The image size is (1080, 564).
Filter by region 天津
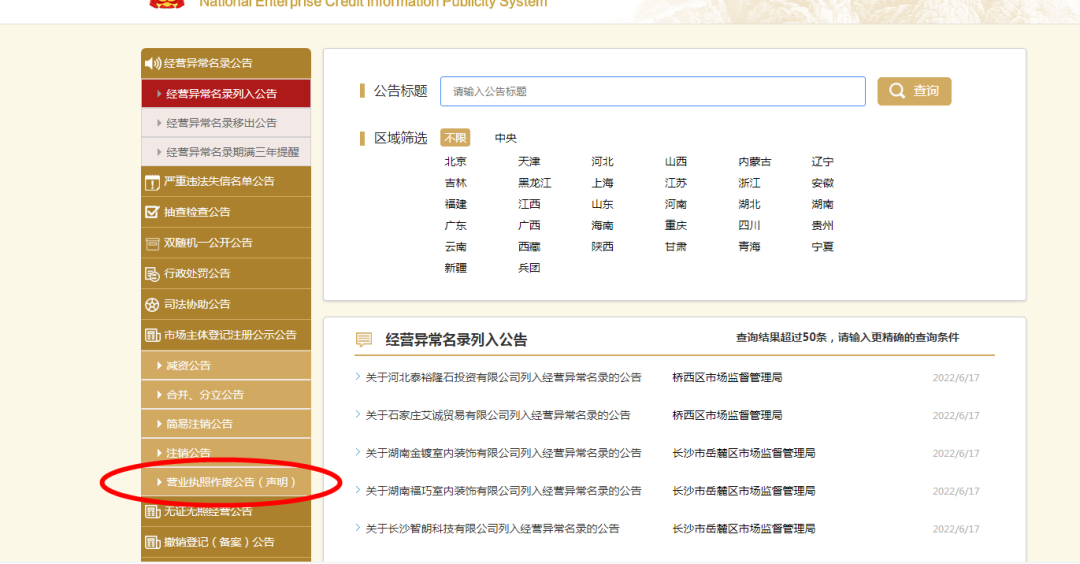tap(529, 161)
